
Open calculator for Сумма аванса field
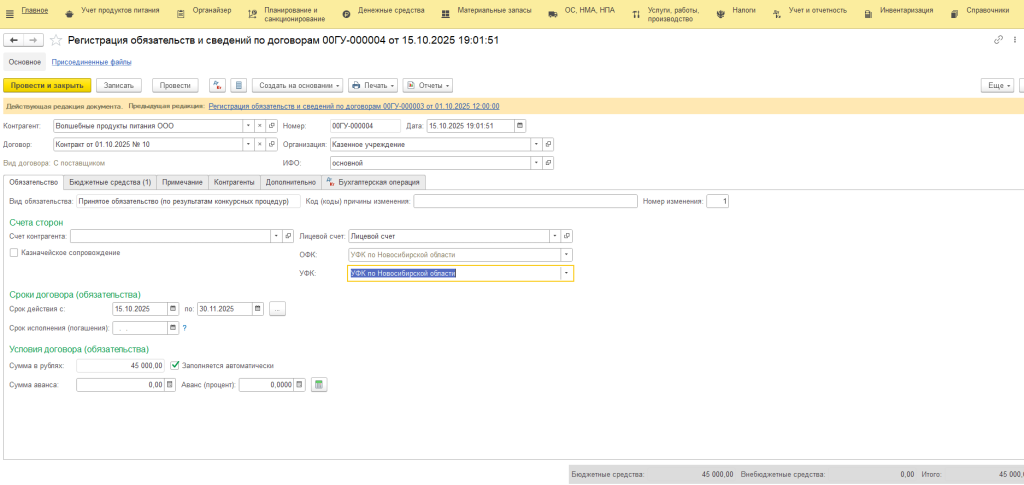click(170, 384)
